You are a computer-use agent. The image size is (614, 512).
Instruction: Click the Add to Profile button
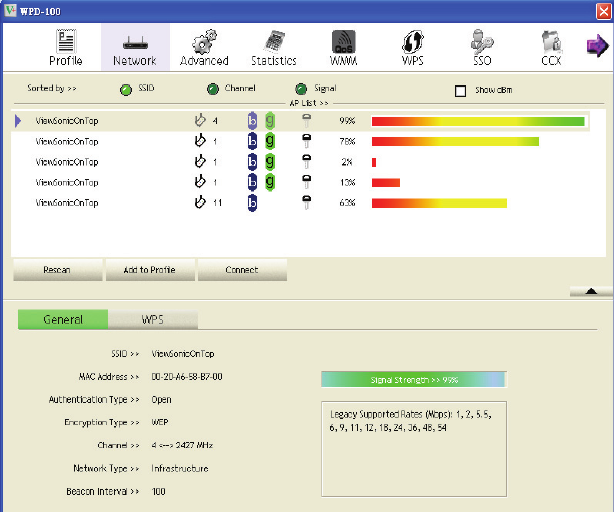pos(150,270)
